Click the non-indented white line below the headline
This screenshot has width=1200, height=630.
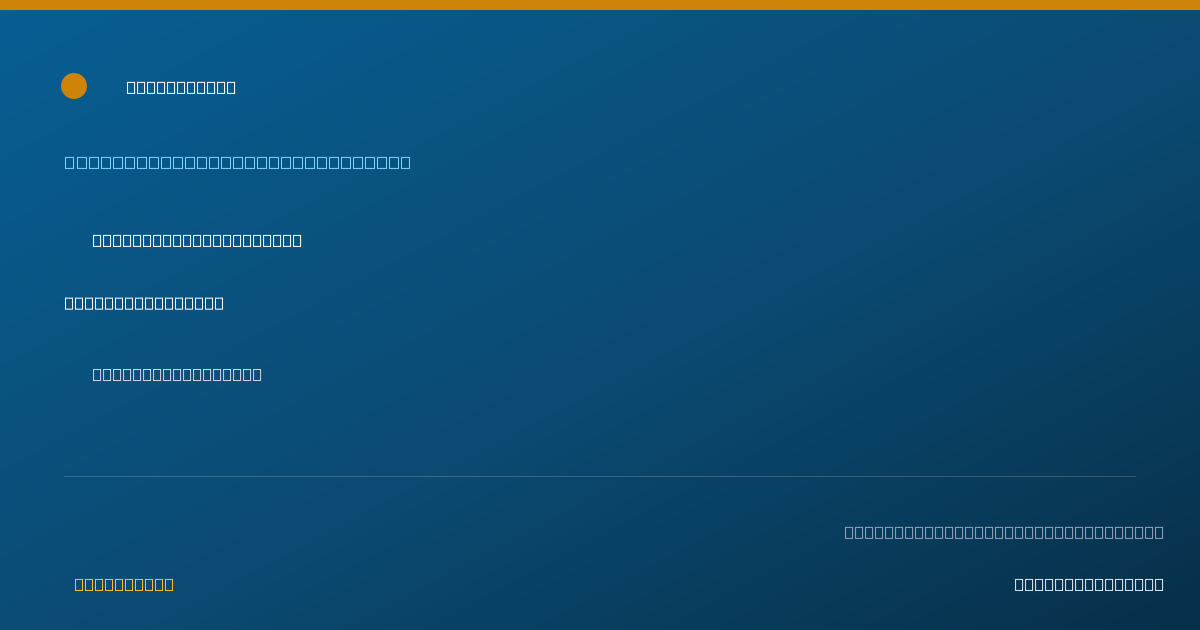[144, 303]
